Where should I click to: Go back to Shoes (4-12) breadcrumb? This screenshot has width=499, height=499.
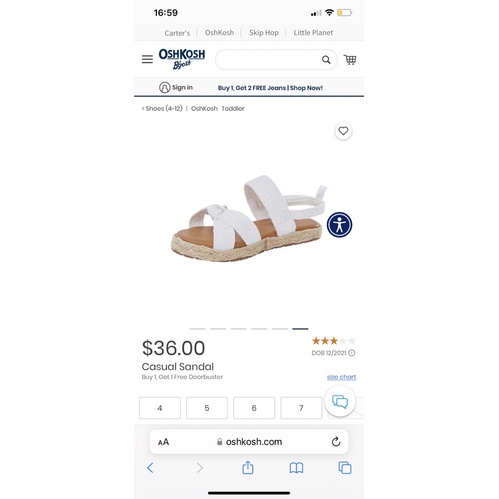(162, 108)
